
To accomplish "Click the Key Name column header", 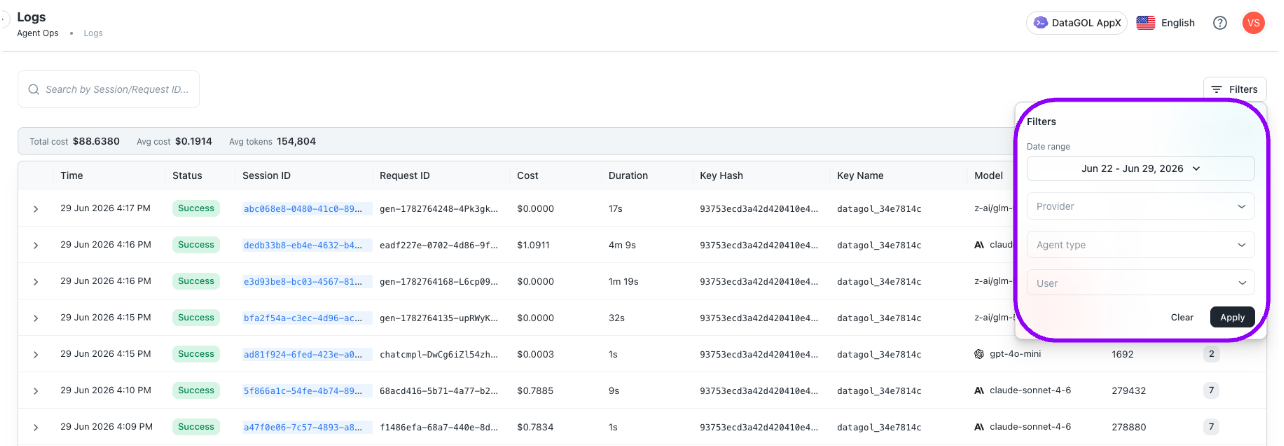I will [x=860, y=175].
